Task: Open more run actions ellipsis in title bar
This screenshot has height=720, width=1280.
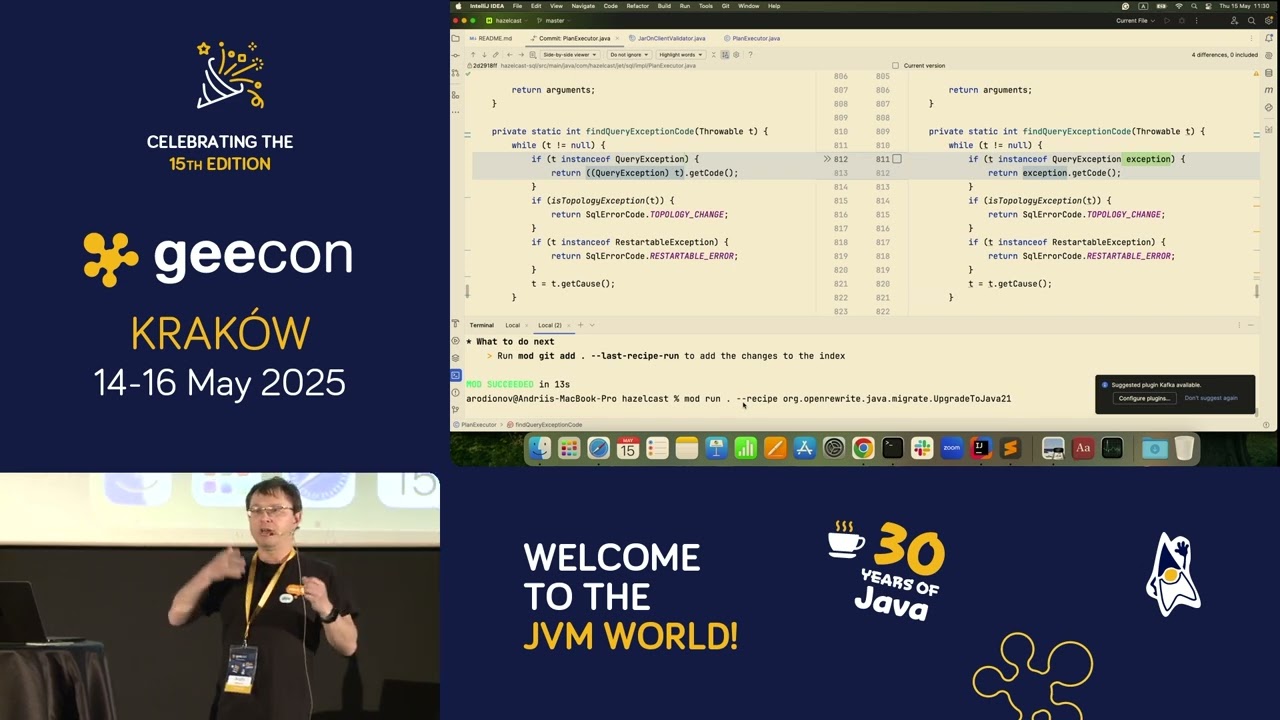Action: (x=1197, y=20)
